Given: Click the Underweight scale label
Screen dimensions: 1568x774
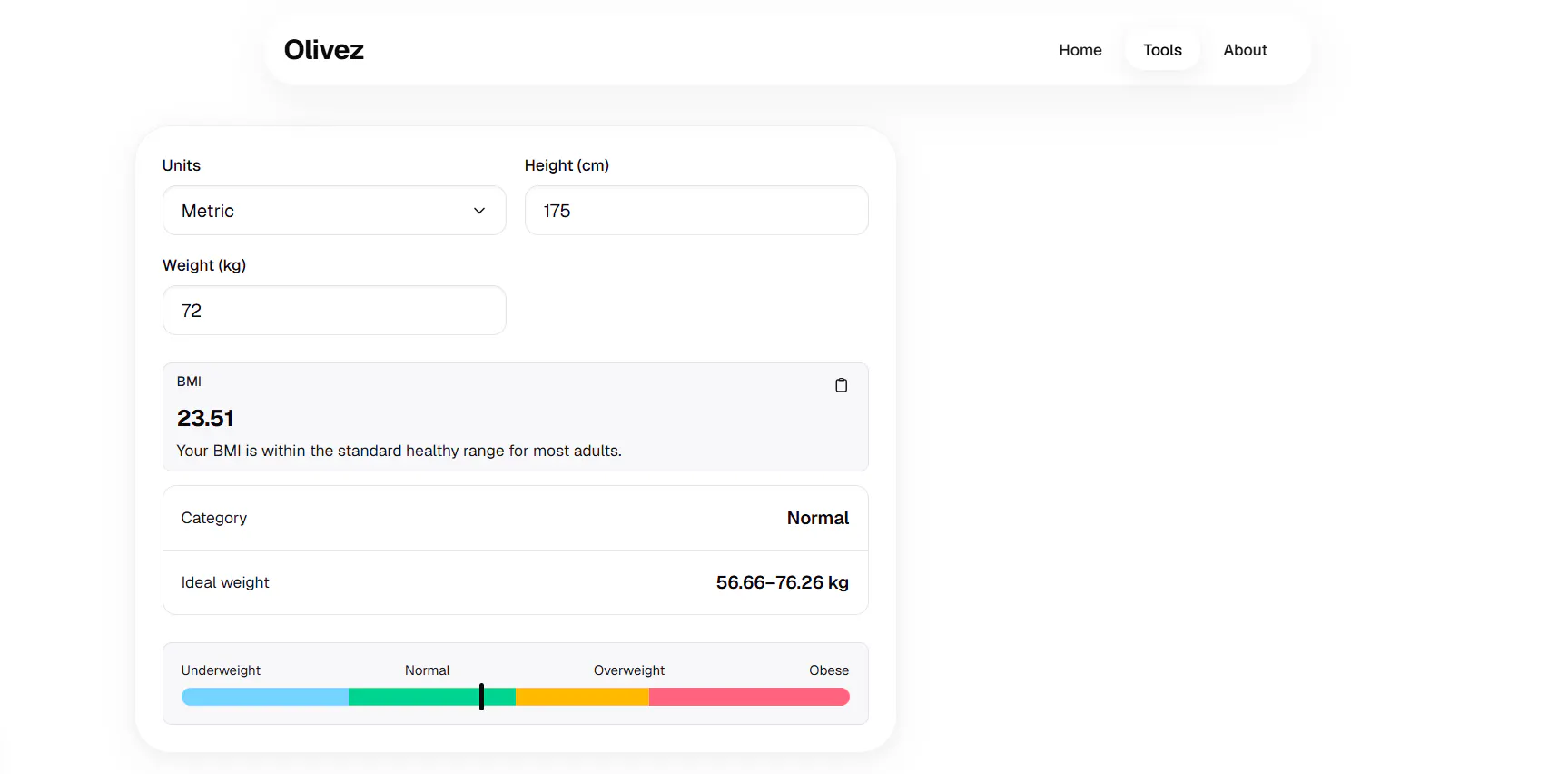Looking at the screenshot, I should point(221,670).
